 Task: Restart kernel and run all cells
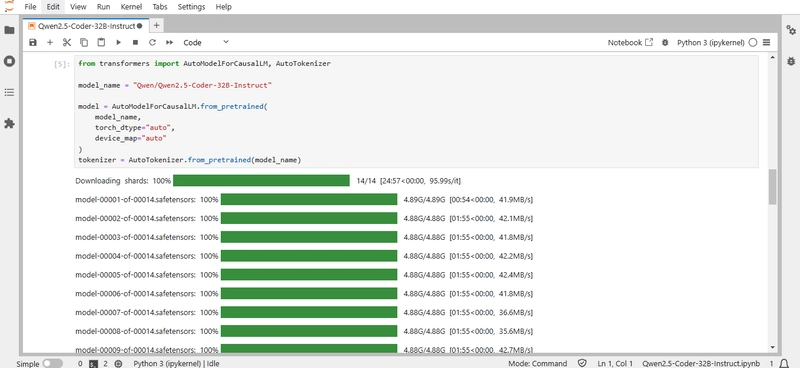pyautogui.click(x=169, y=42)
